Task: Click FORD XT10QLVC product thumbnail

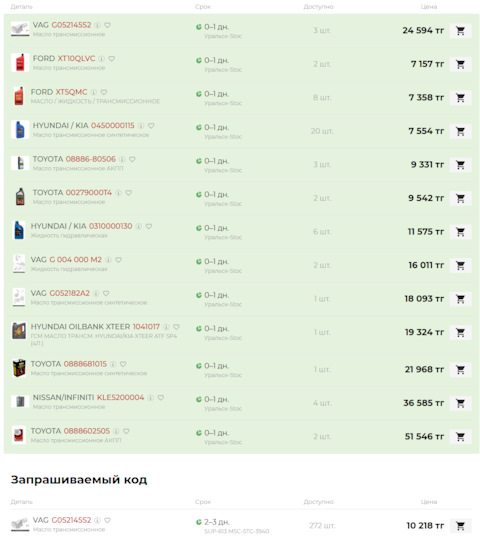Action: pyautogui.click(x=20, y=63)
